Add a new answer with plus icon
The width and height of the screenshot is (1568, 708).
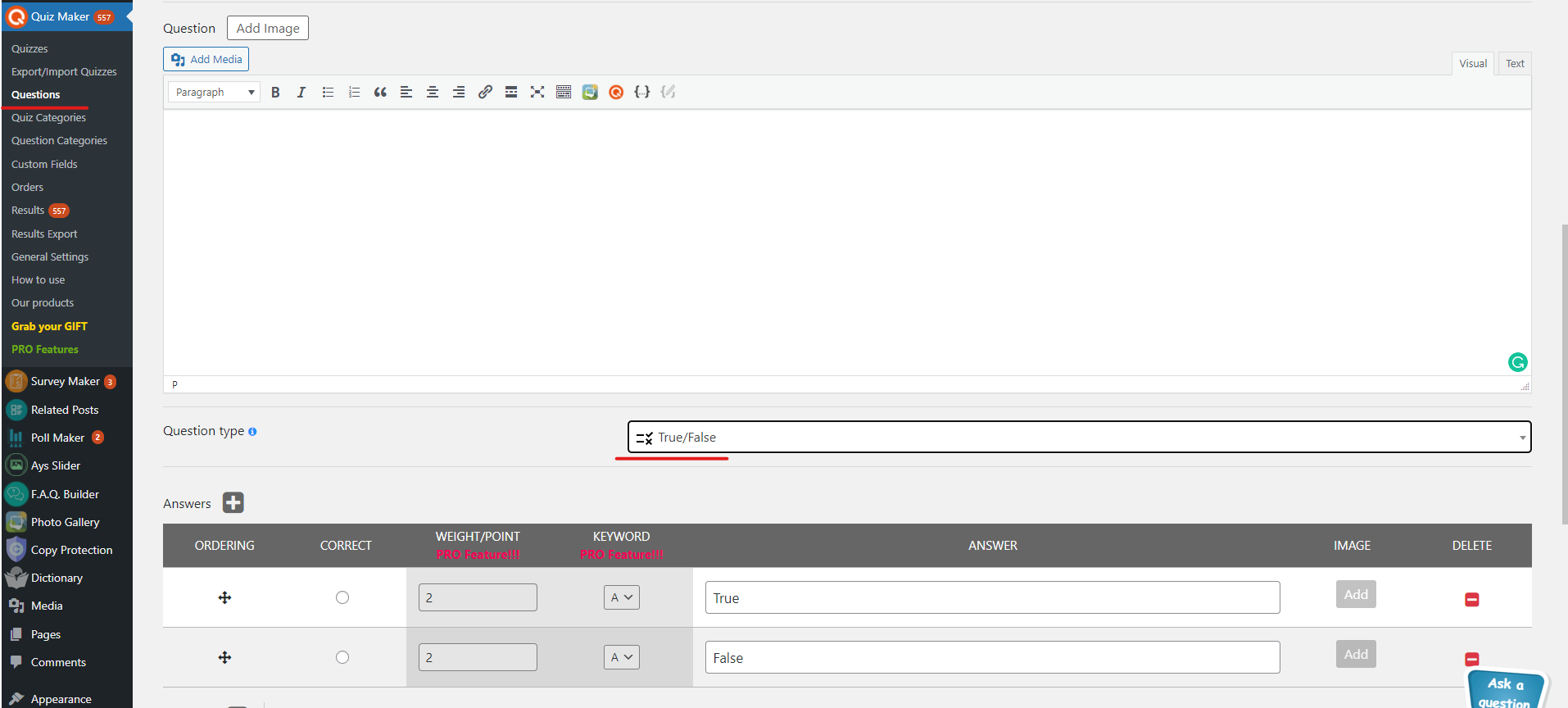[x=233, y=502]
